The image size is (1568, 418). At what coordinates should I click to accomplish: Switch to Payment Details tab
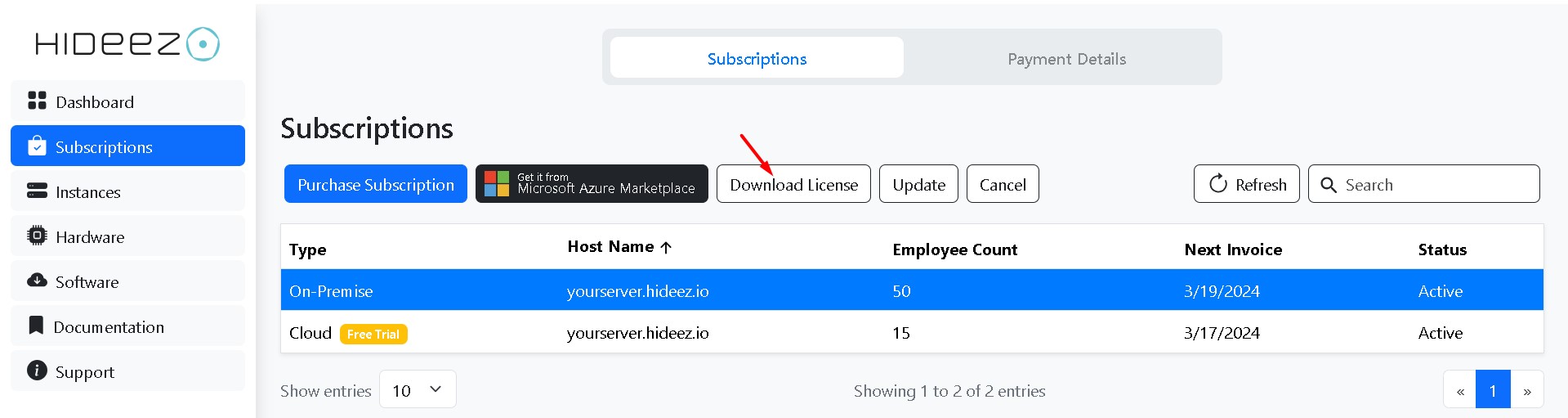pyautogui.click(x=1066, y=59)
